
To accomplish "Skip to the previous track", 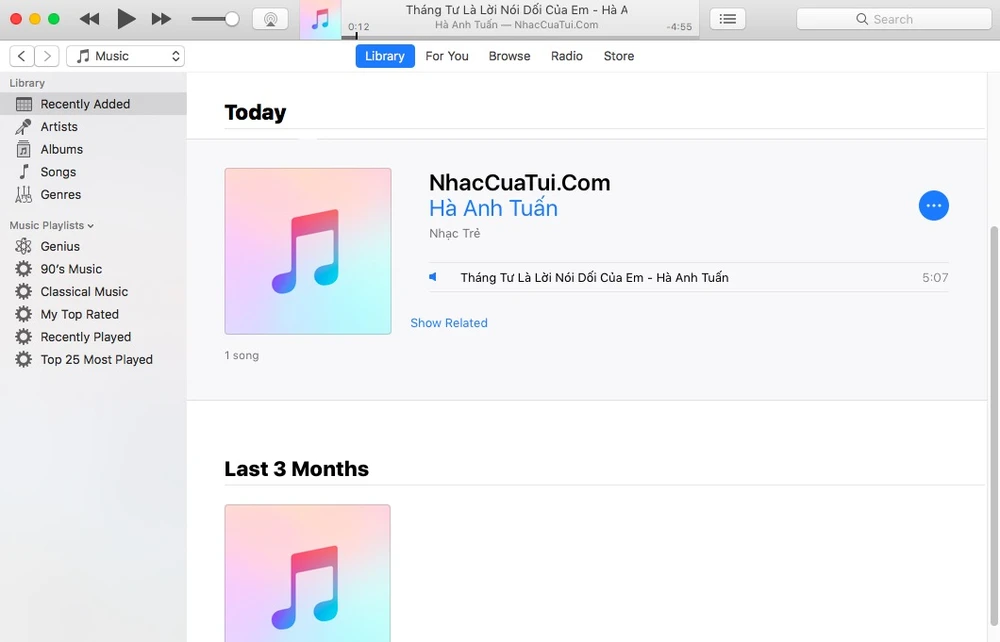I will pos(89,19).
